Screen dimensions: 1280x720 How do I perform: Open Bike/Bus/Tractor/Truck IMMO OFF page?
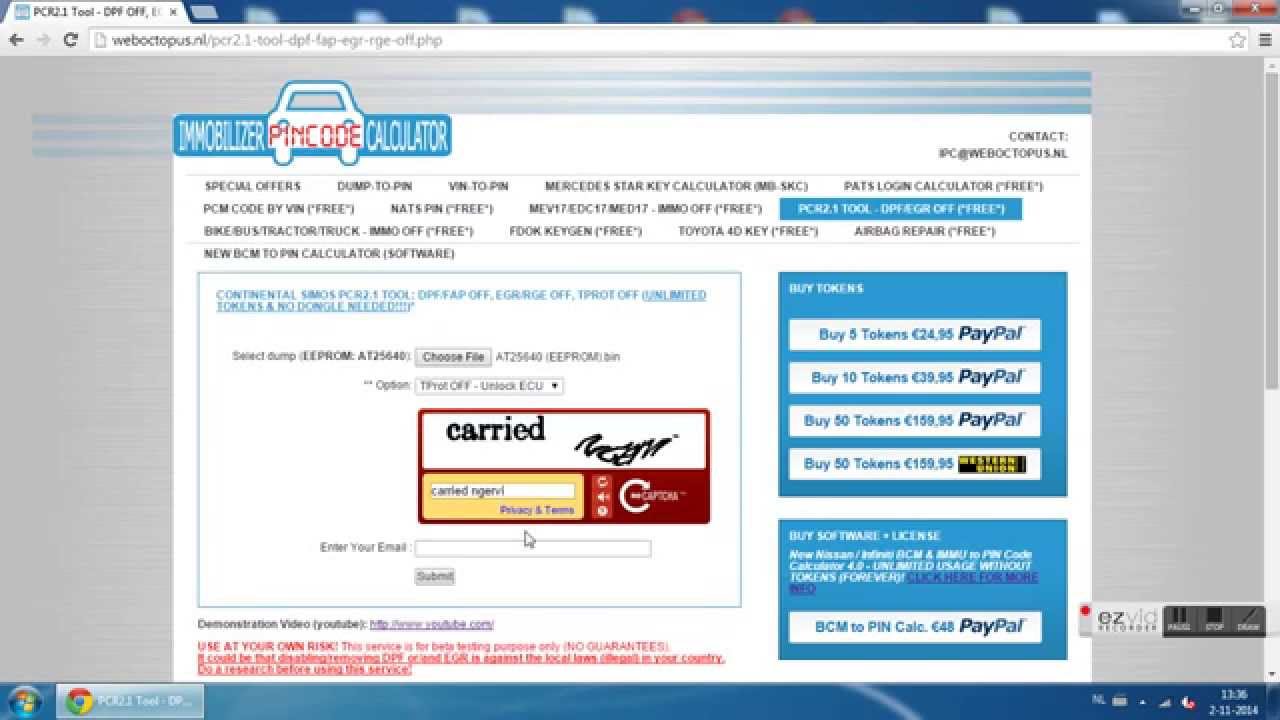coord(338,231)
